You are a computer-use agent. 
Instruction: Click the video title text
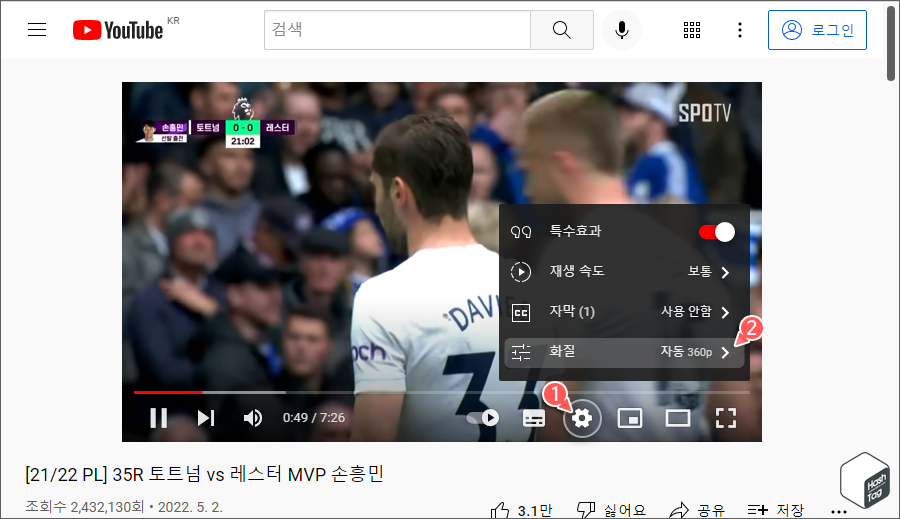(x=204, y=474)
